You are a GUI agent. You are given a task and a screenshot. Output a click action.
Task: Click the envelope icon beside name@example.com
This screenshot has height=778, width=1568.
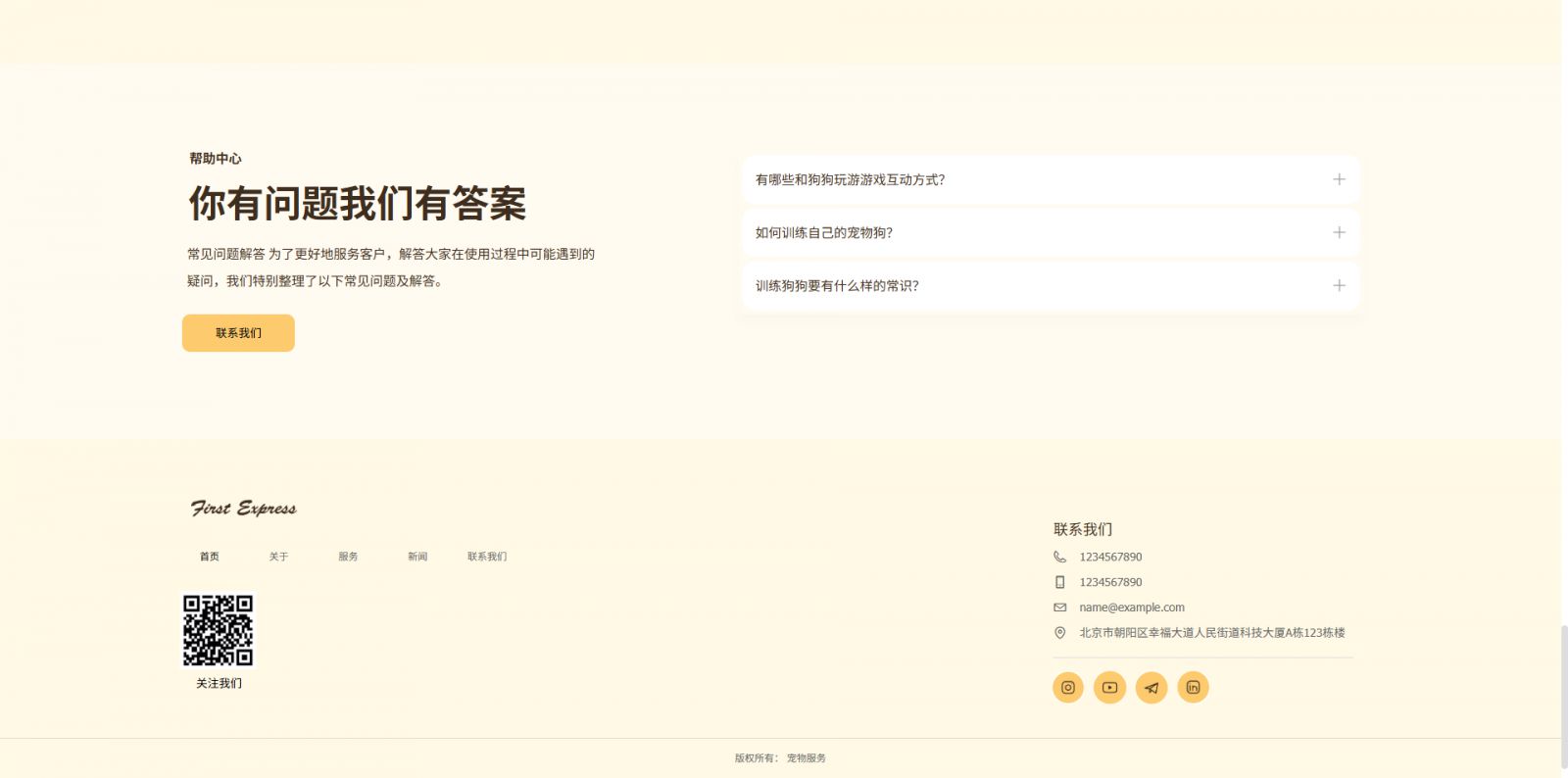[1059, 608]
